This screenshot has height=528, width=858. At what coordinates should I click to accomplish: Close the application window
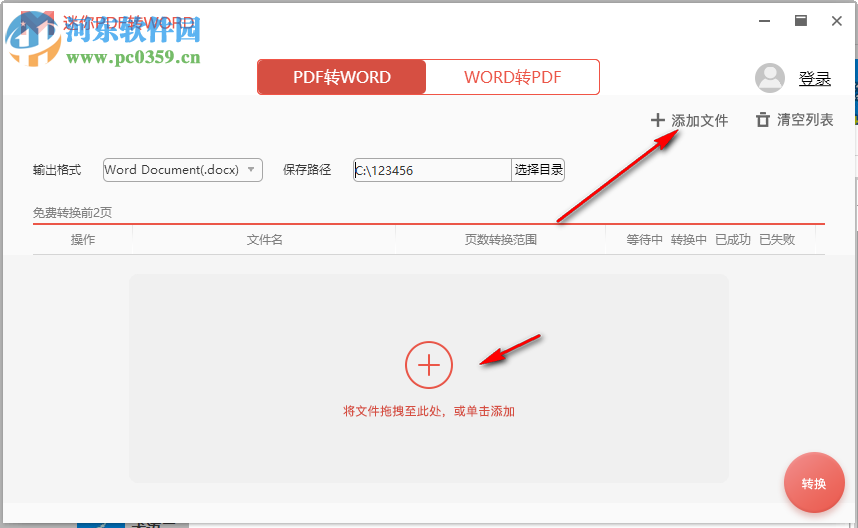pos(837,21)
